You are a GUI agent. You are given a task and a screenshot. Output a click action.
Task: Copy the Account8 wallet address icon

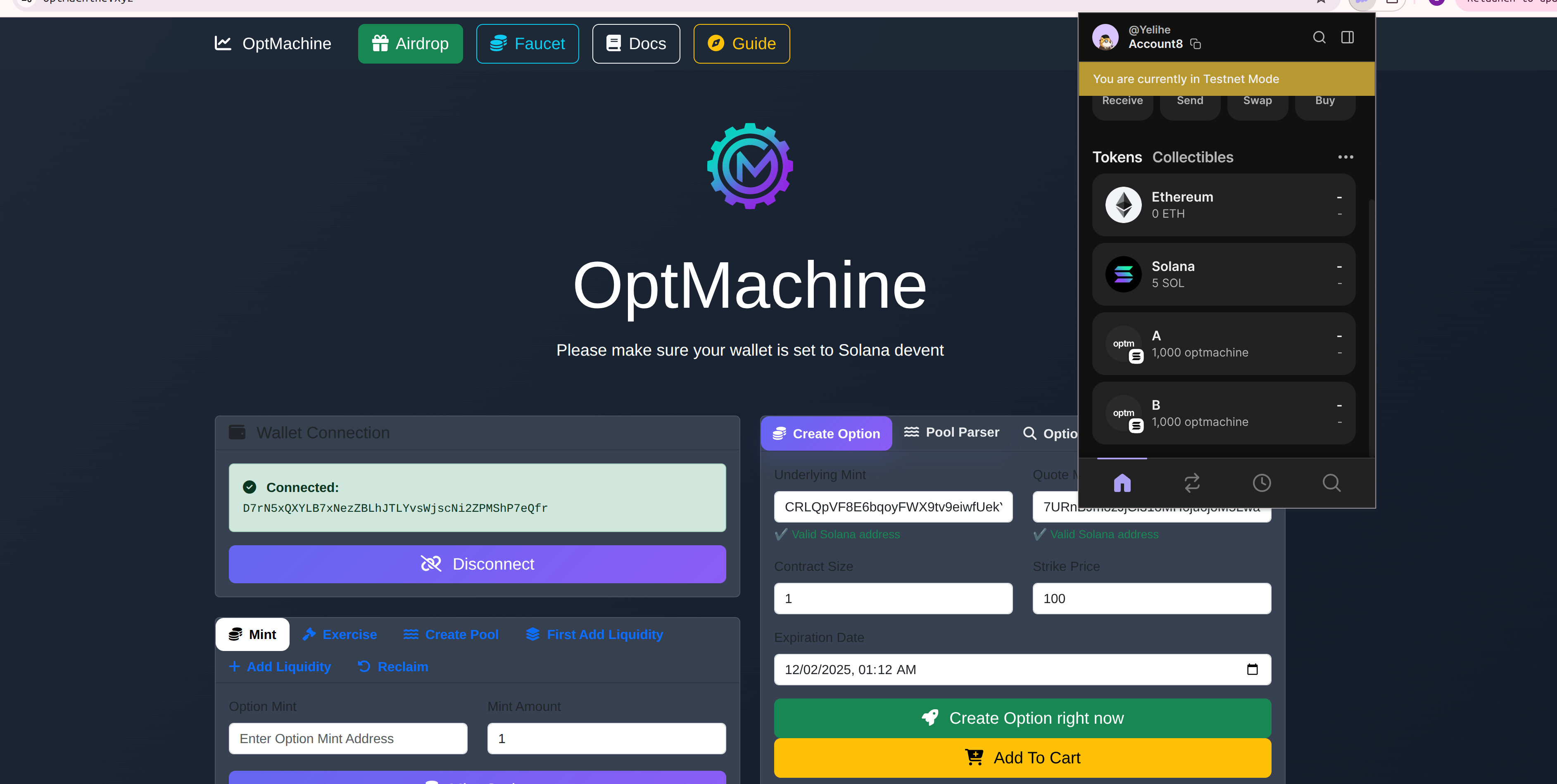[1195, 44]
